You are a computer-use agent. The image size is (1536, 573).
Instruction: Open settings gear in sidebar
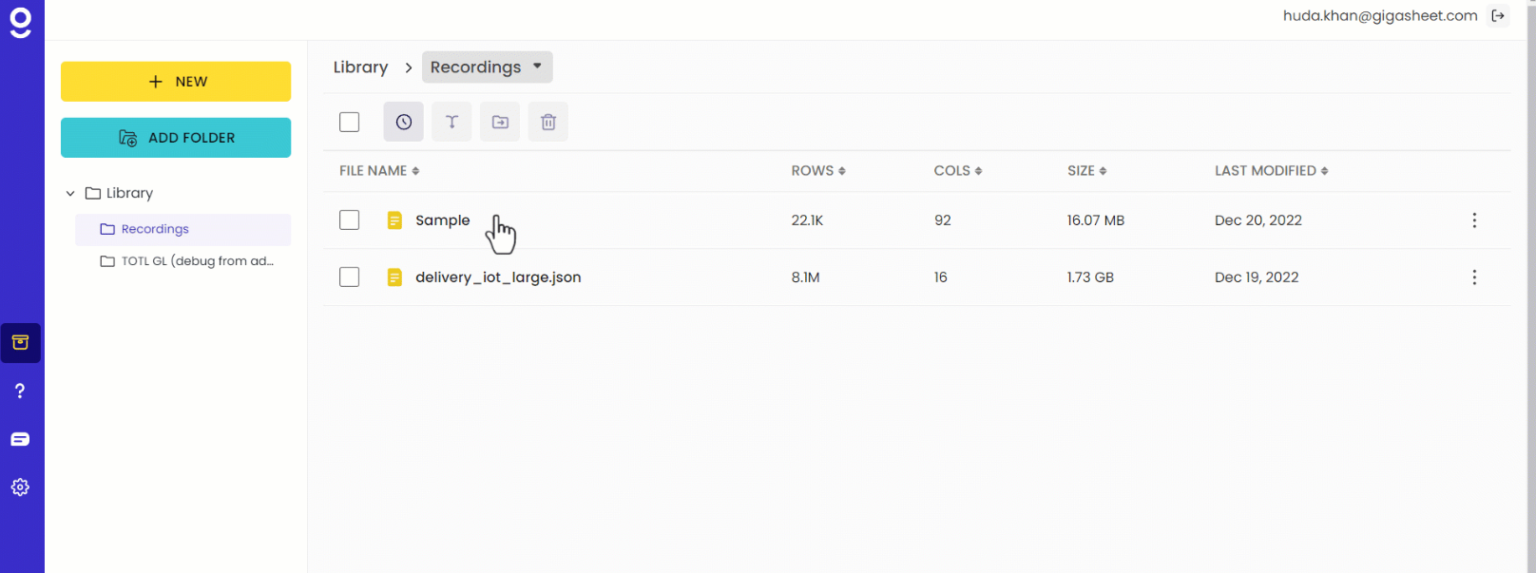(x=20, y=487)
